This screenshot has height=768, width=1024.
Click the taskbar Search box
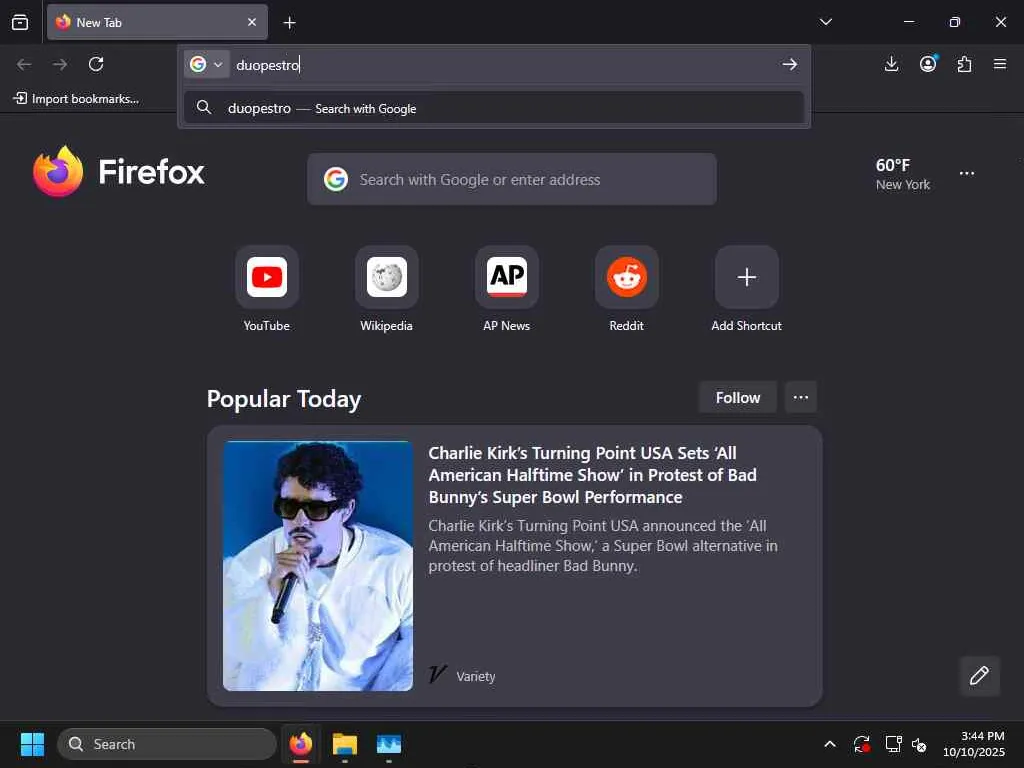[167, 744]
